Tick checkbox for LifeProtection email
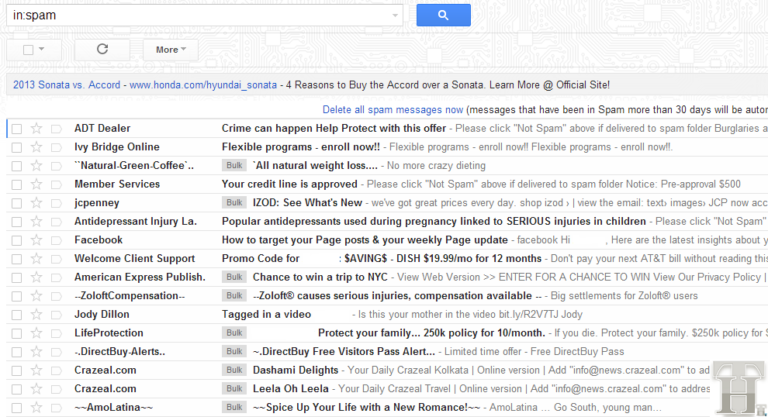768x417 pixels. tap(17, 334)
